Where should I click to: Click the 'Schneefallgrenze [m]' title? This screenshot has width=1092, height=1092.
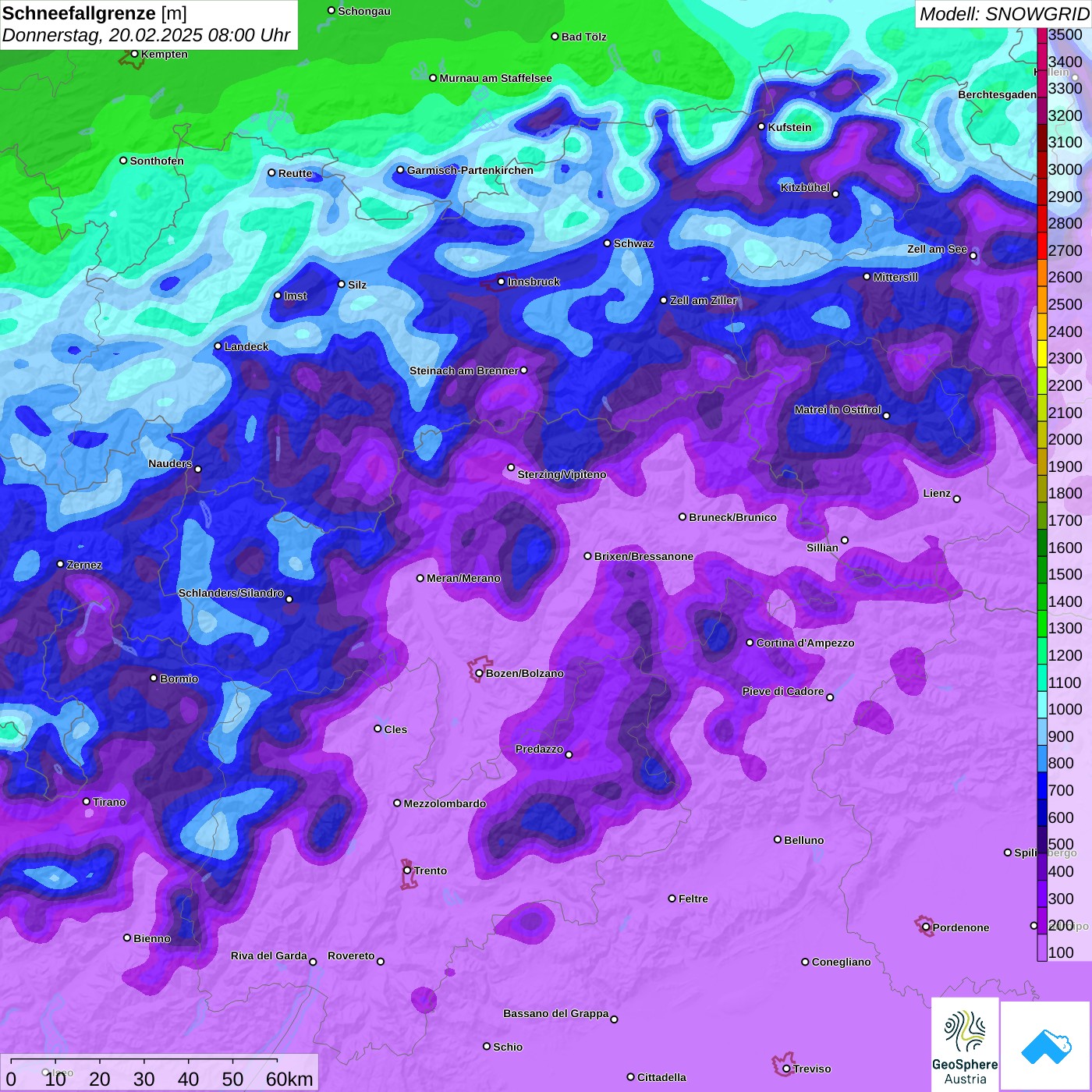95,14
